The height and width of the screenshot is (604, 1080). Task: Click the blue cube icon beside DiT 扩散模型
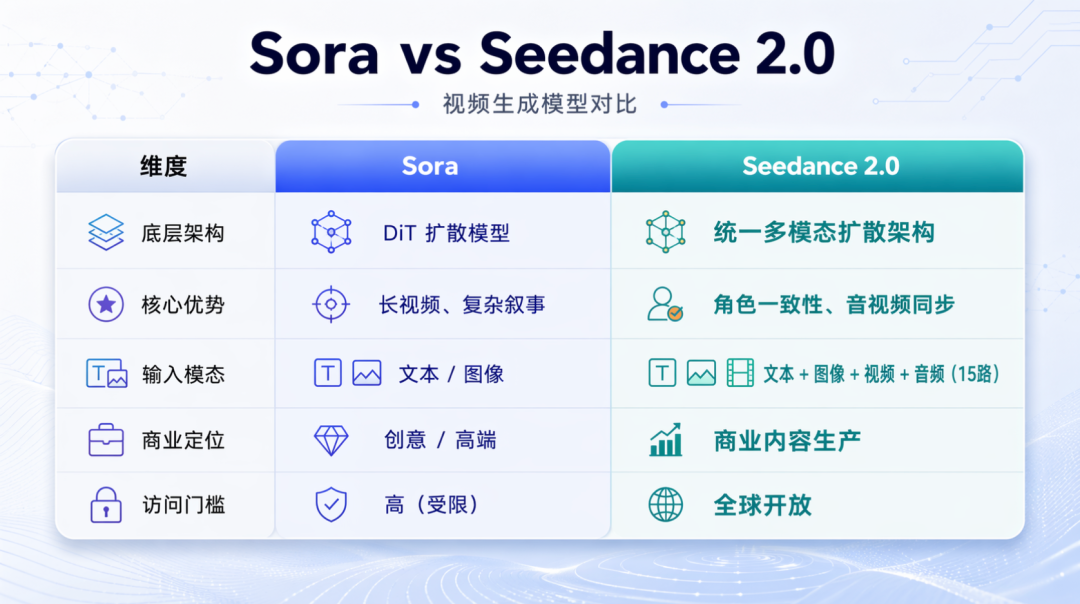331,233
